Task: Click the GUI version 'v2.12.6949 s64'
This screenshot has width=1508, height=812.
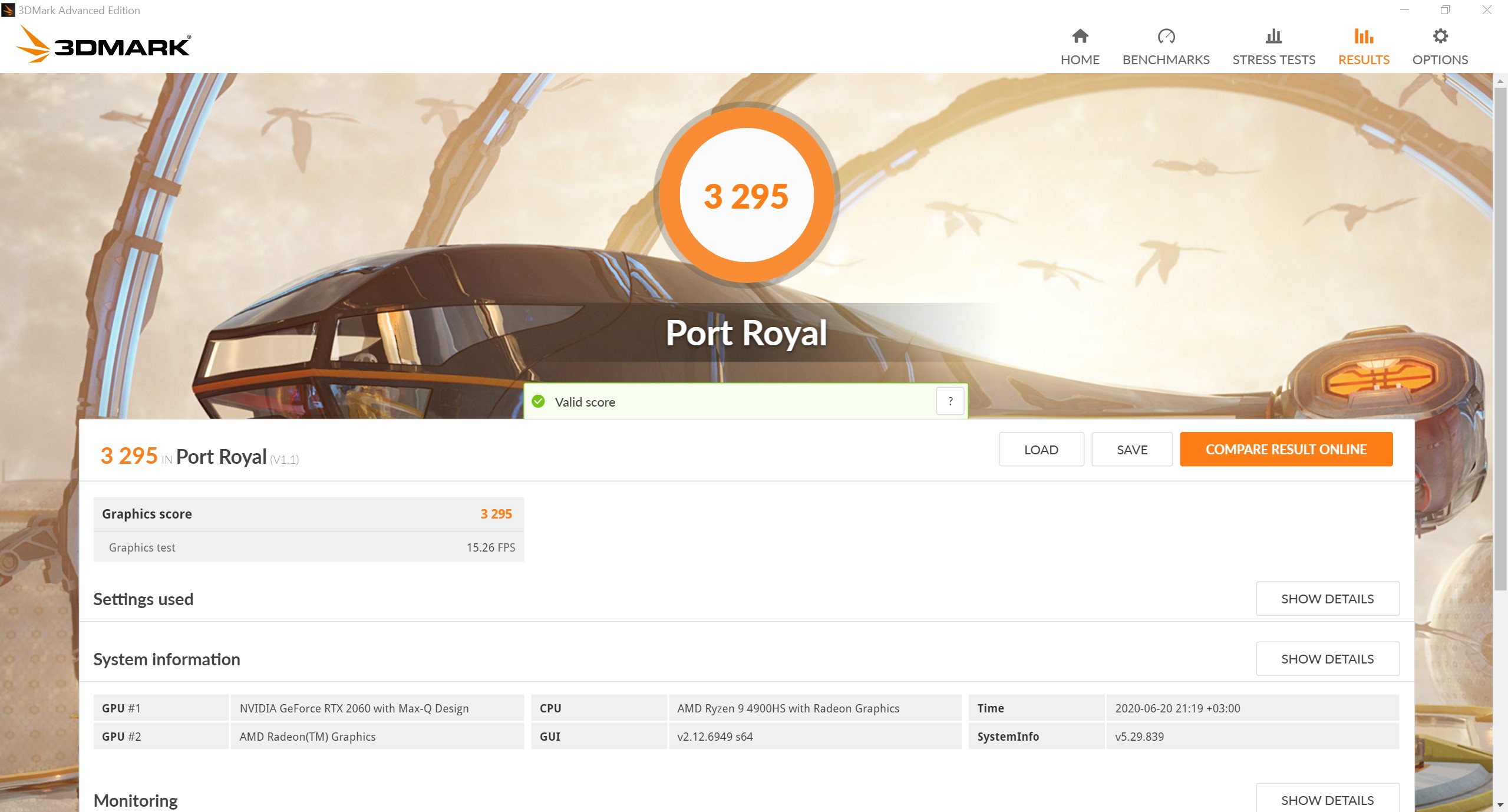Action: [x=715, y=737]
